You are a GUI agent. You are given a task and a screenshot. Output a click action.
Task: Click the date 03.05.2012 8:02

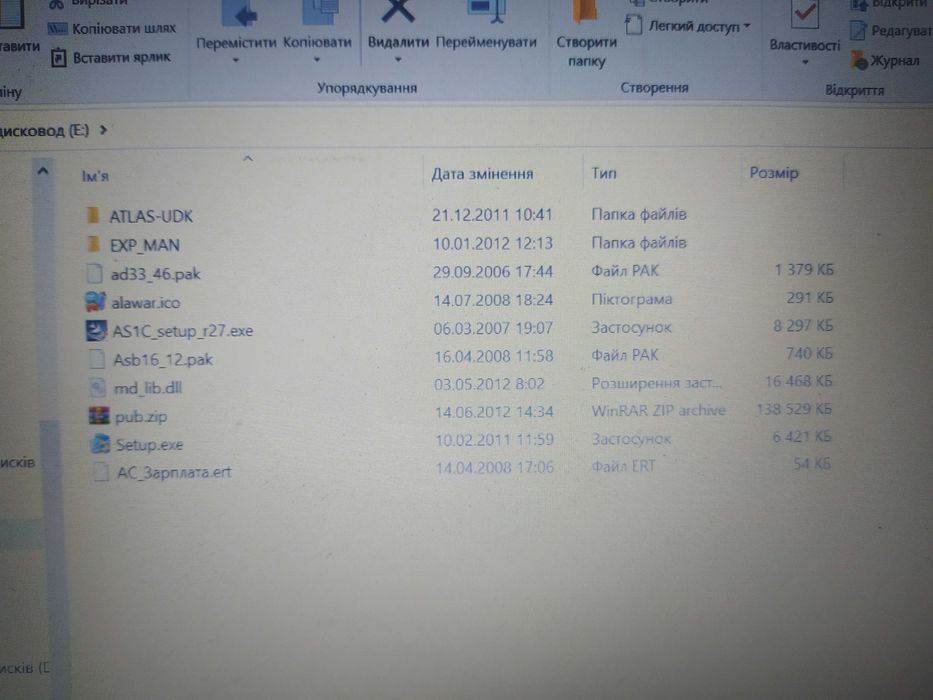pos(489,383)
